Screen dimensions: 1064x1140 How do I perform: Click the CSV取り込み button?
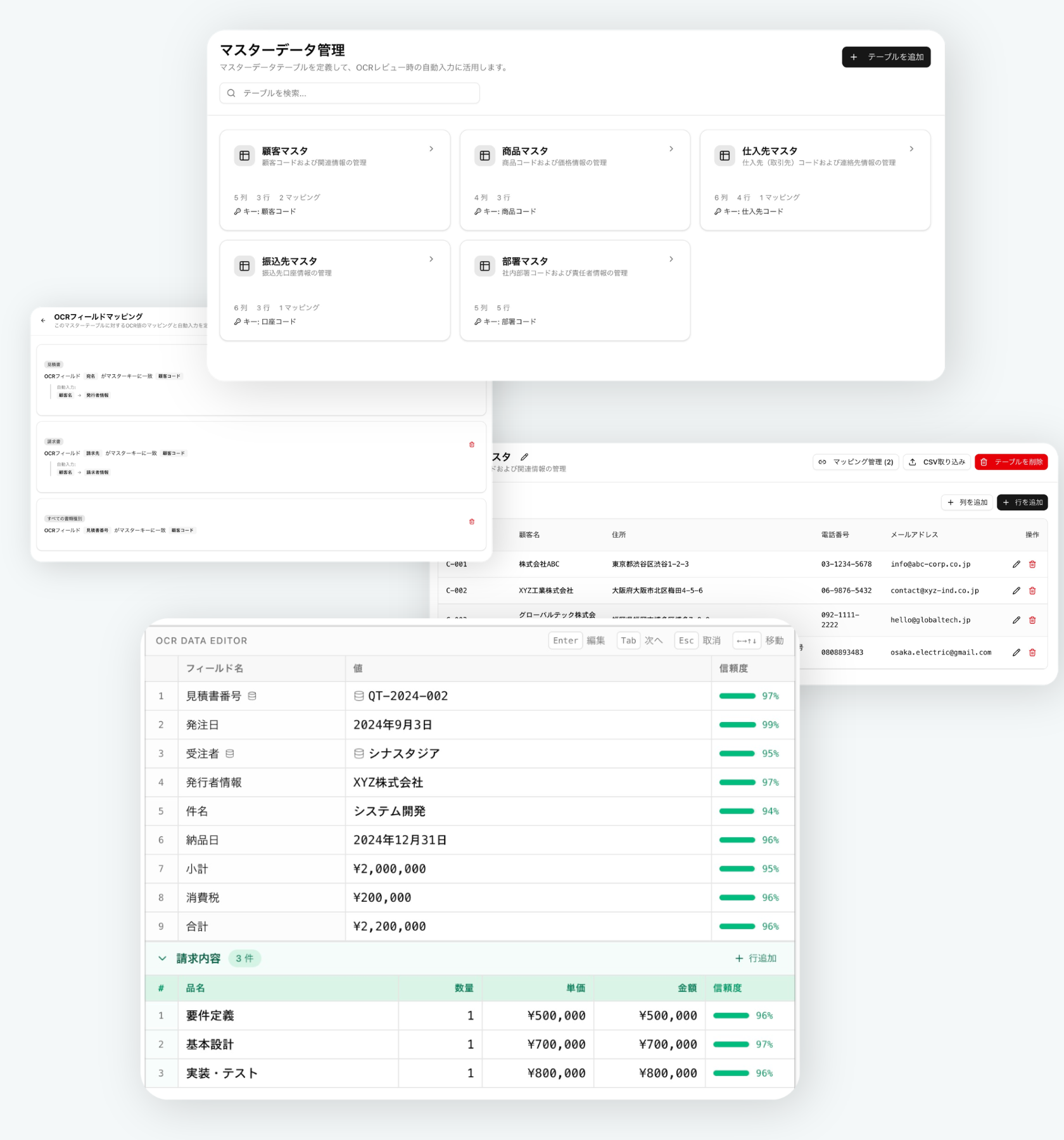(937, 462)
